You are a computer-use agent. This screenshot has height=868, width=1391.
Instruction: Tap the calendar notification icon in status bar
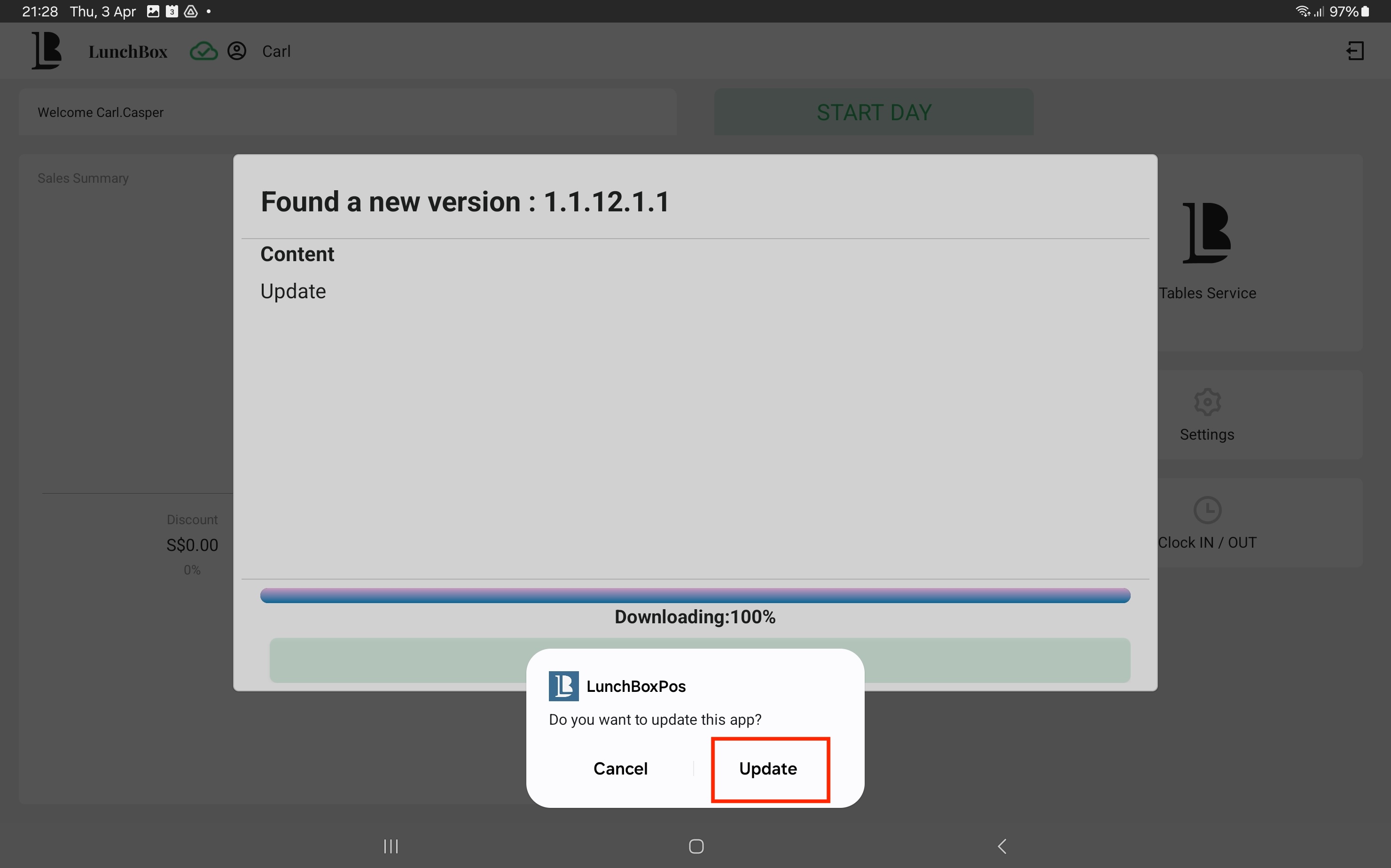pos(172,11)
